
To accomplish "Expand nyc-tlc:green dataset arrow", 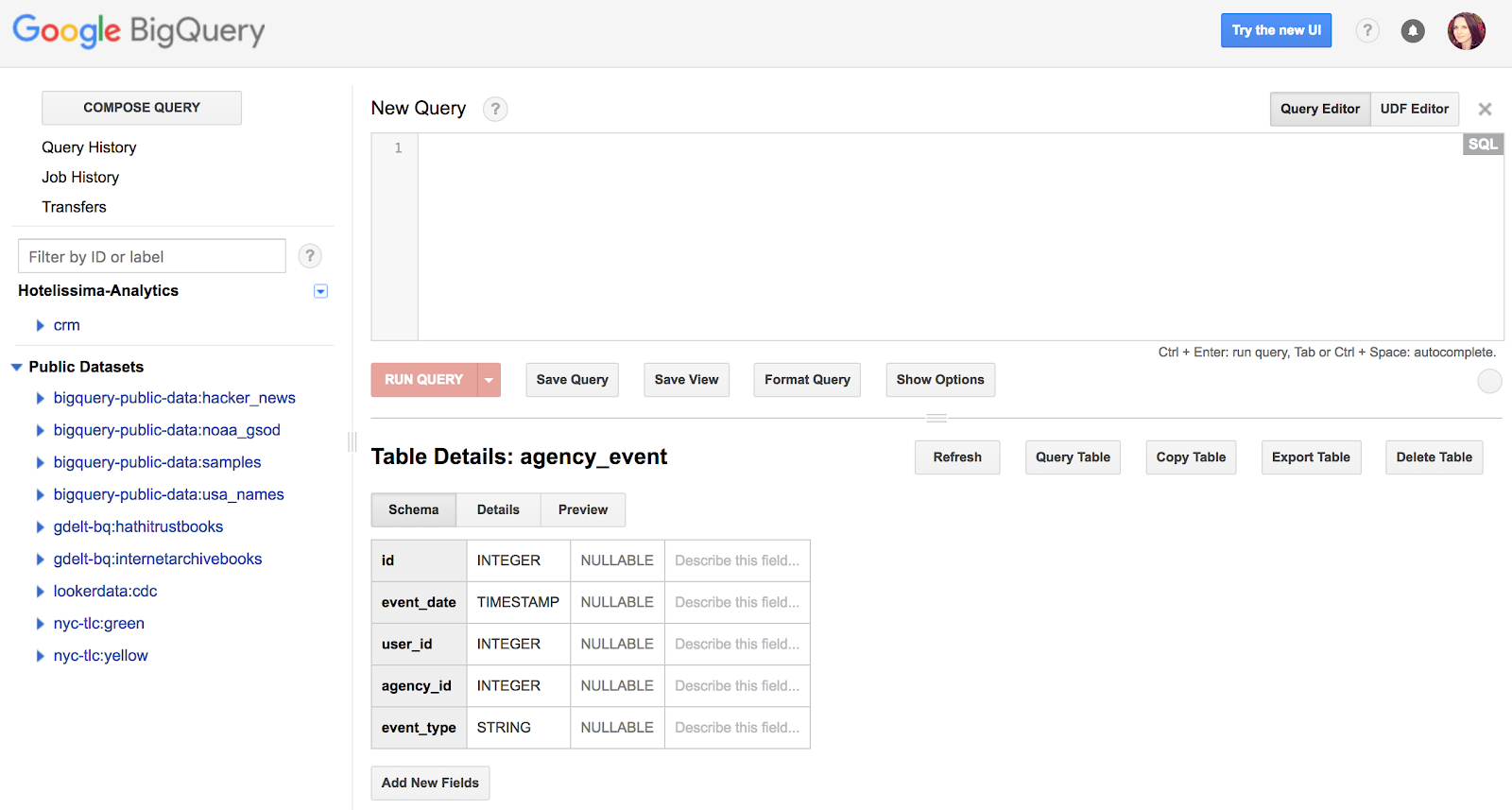I will pos(40,623).
